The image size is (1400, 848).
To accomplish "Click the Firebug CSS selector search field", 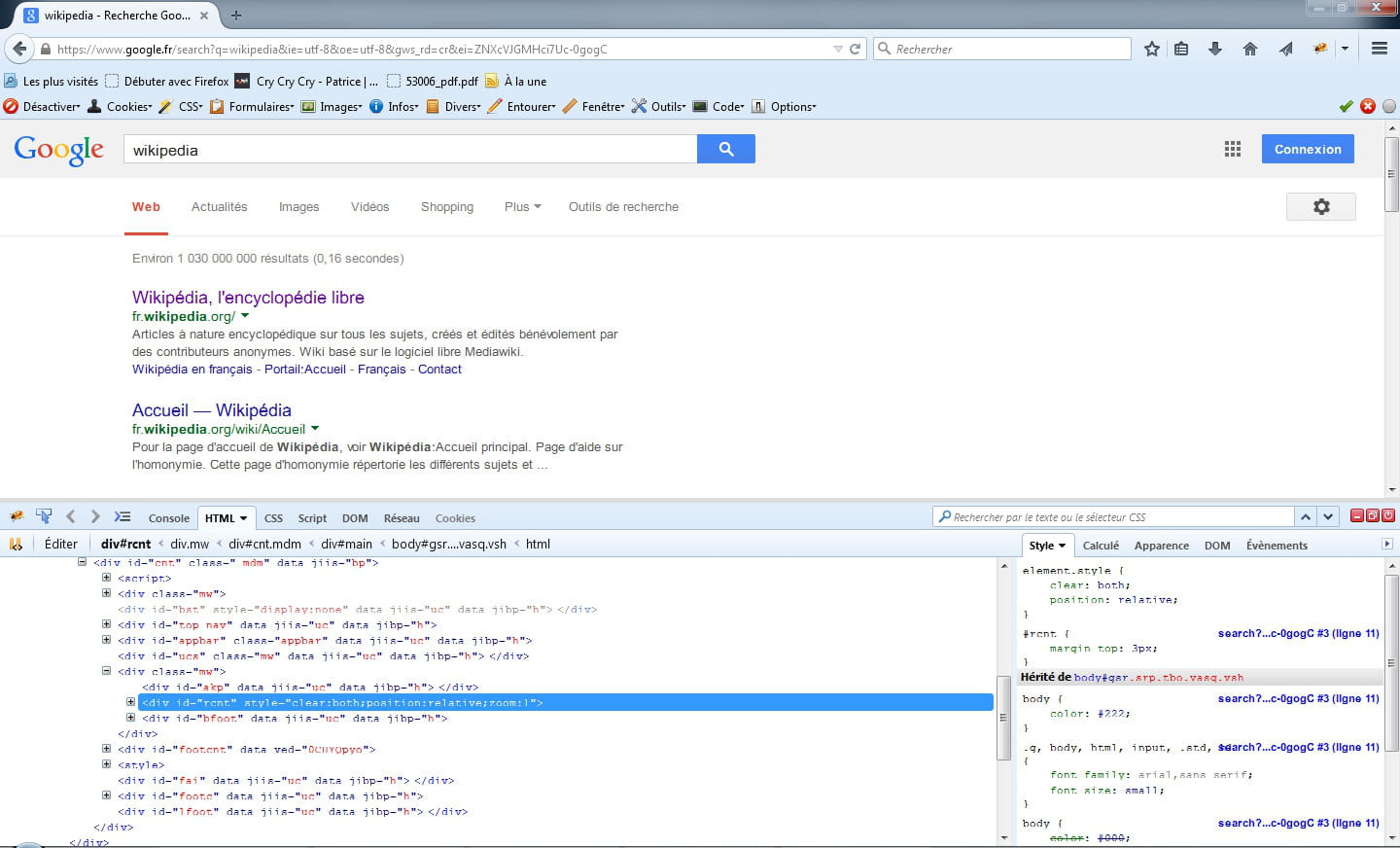I will tap(1114, 517).
